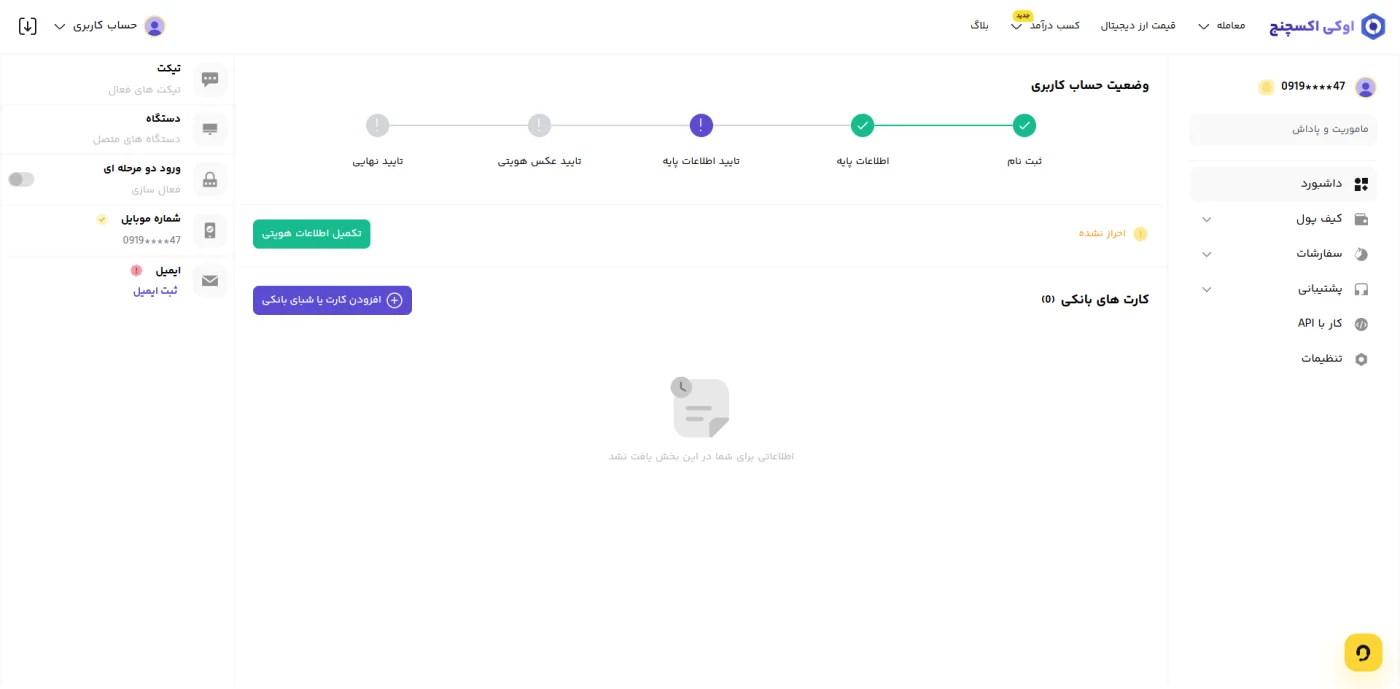Expand the کیف پول sidebar menu

[x=1283, y=219]
